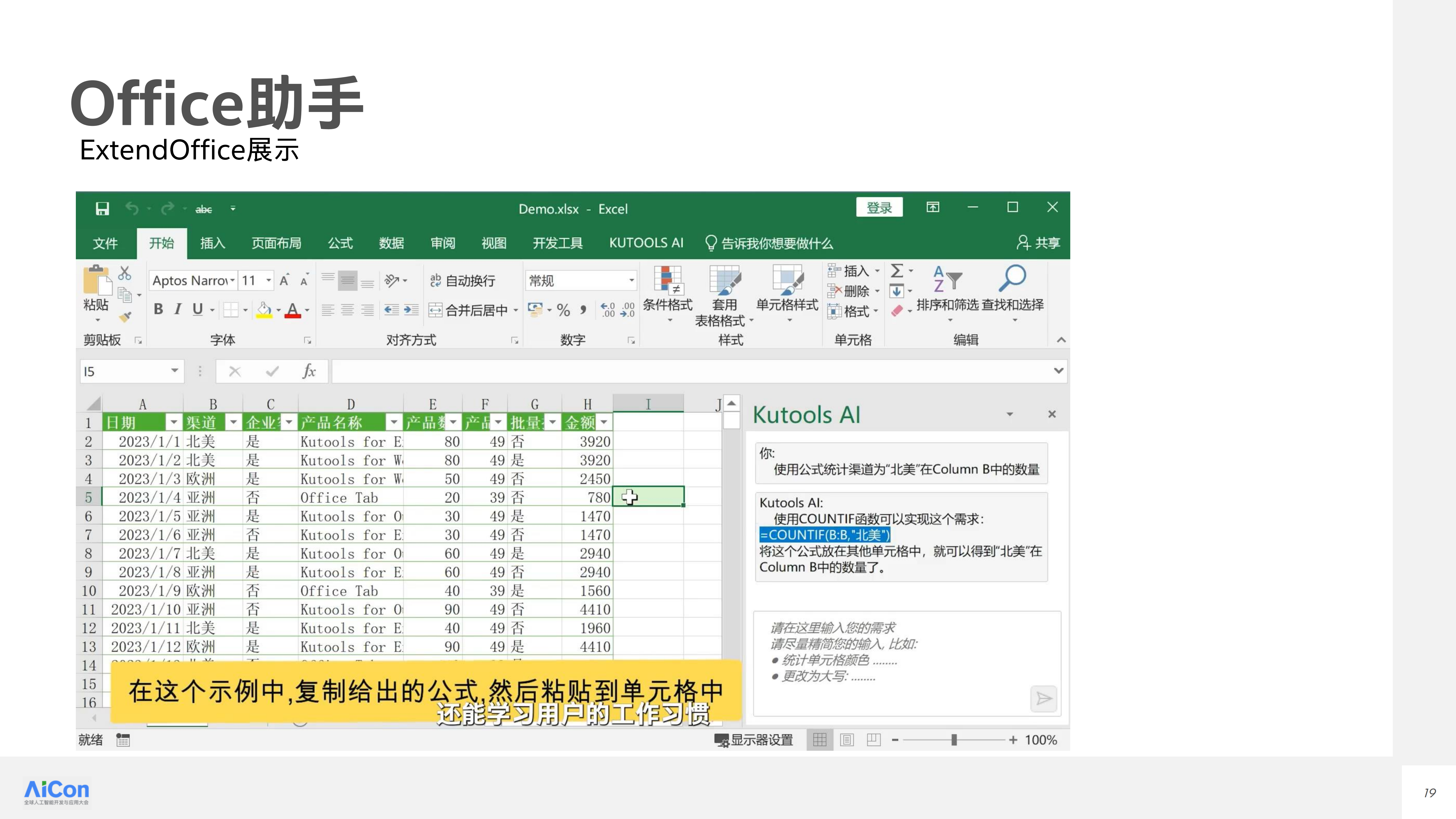1456x819 pixels.
Task: Click the fx insert function icon
Action: point(309,371)
